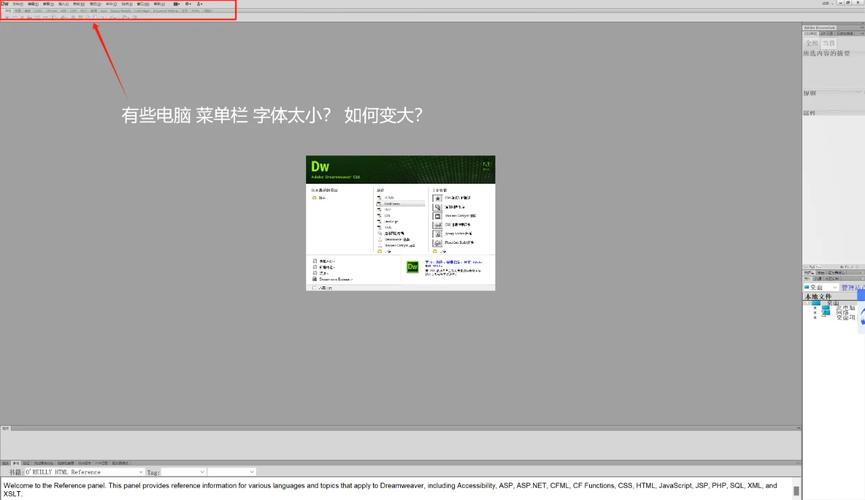Open the More folder under top features
The width and height of the screenshot is (865, 500).
439,252
